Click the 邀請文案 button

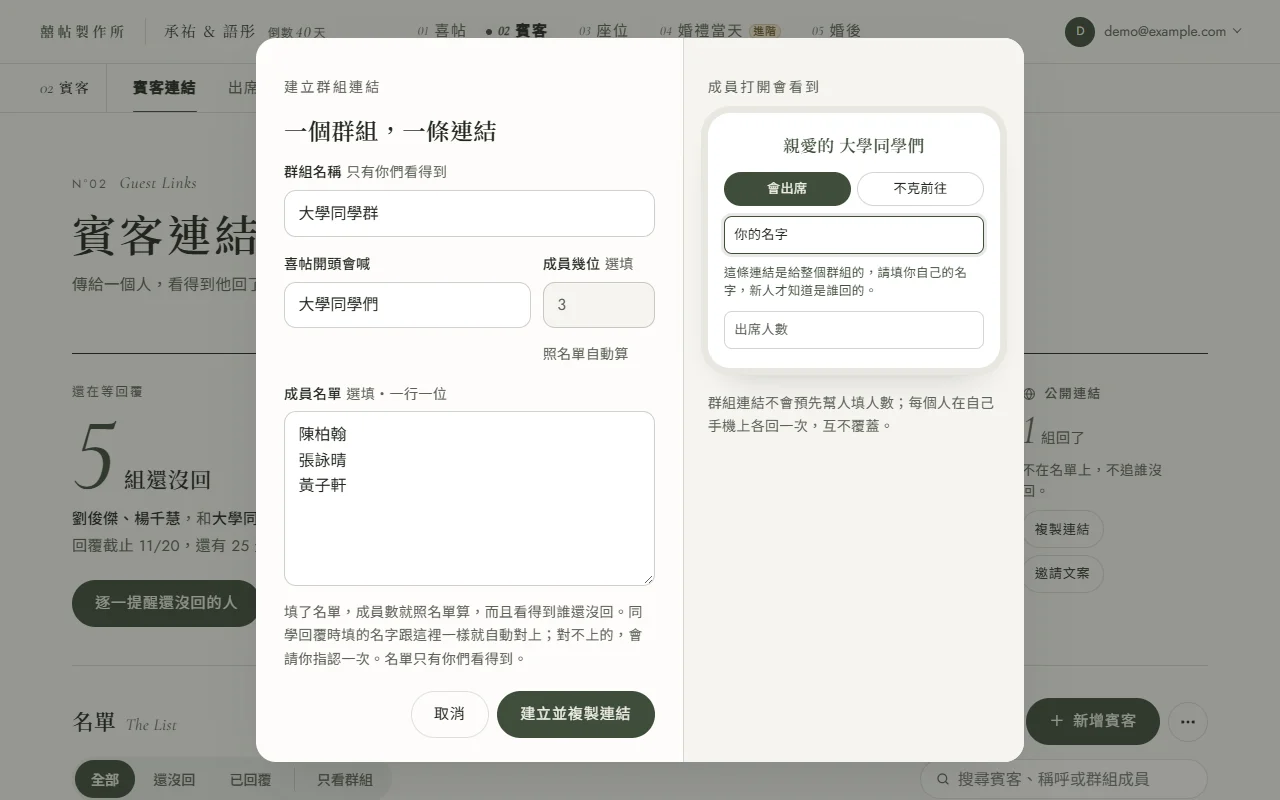point(1062,574)
